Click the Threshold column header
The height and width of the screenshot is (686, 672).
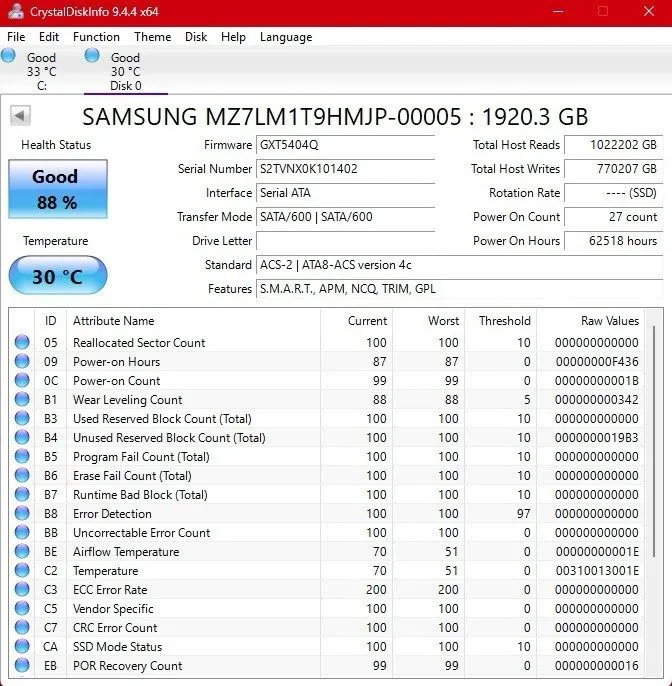pyautogui.click(x=501, y=321)
